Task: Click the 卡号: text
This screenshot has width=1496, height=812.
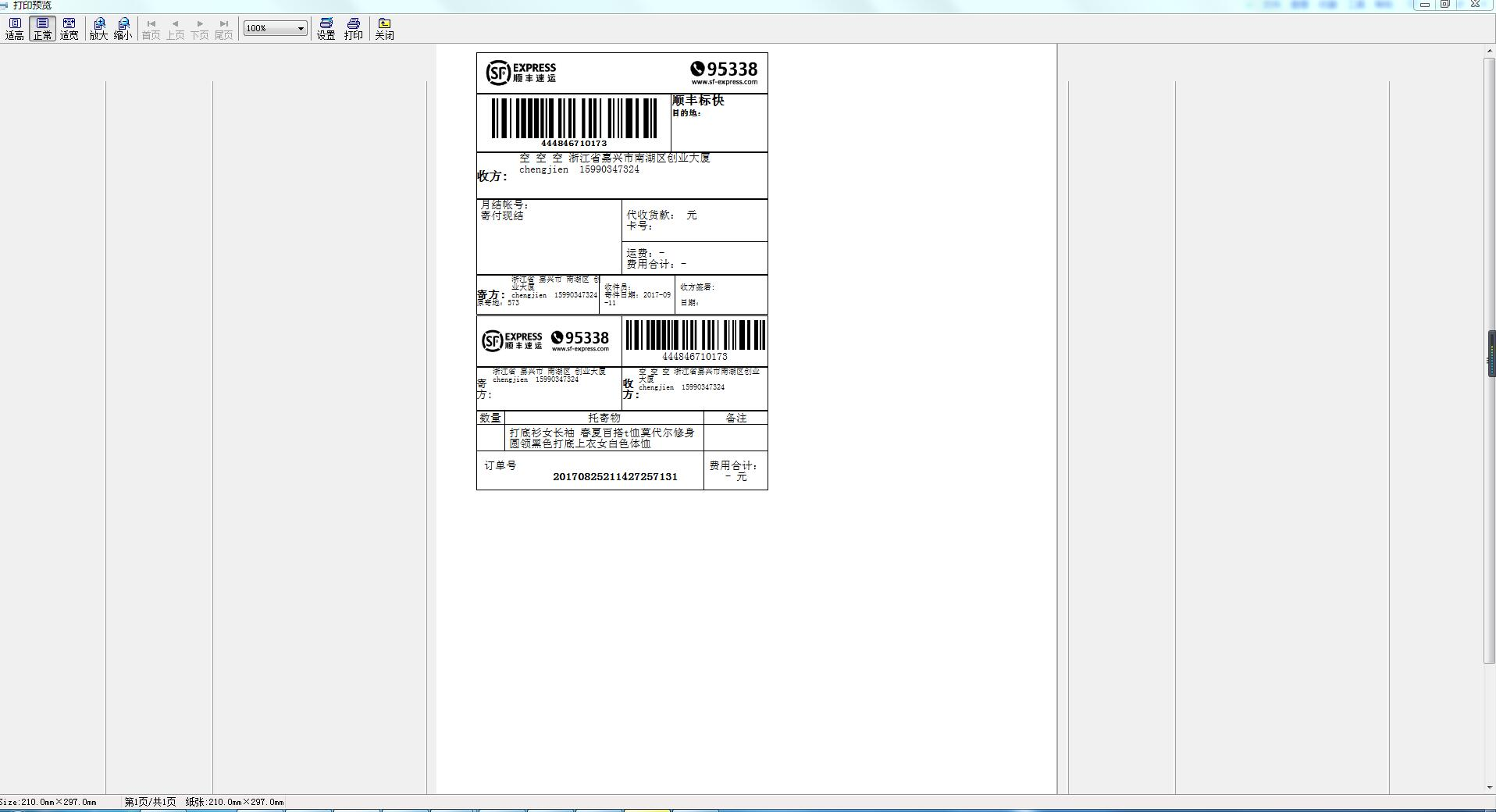Action: (x=639, y=226)
